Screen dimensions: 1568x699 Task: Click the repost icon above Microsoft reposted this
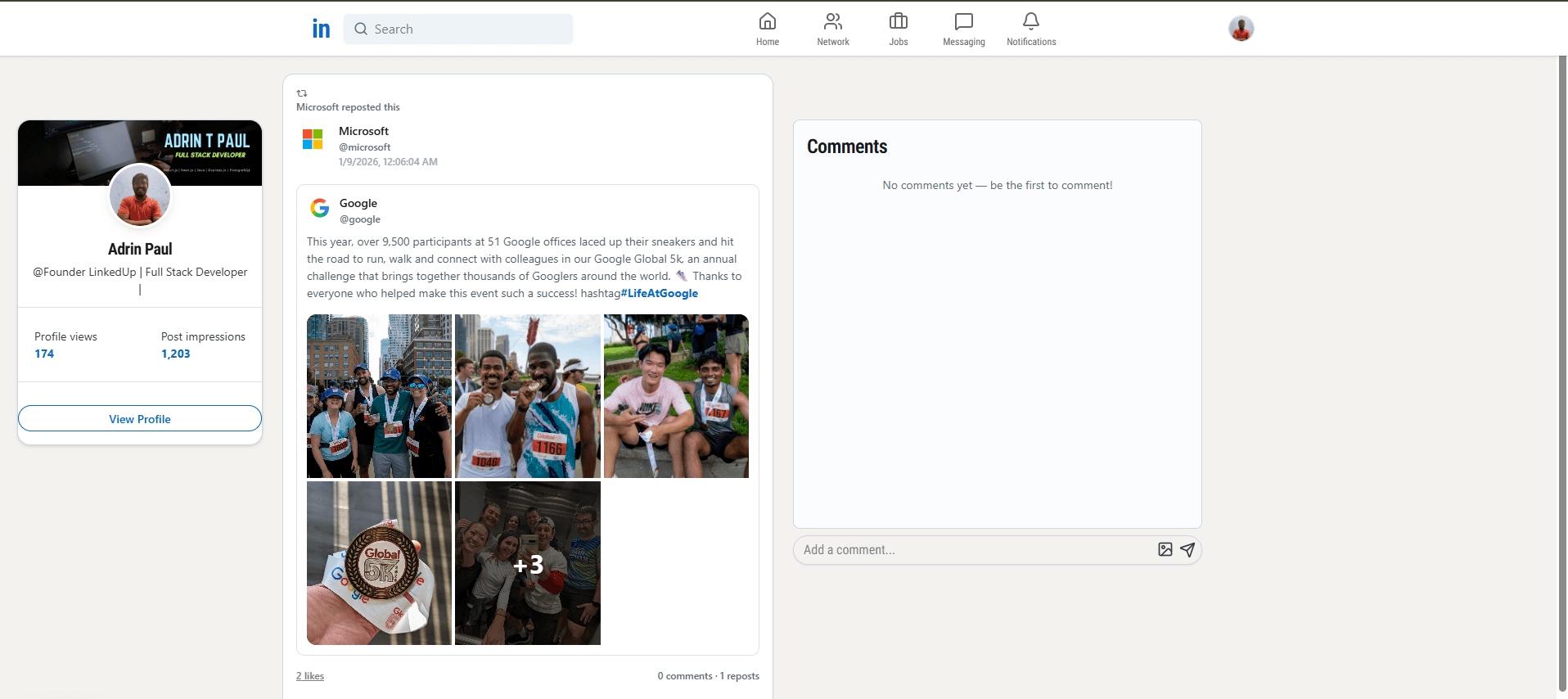pos(302,93)
